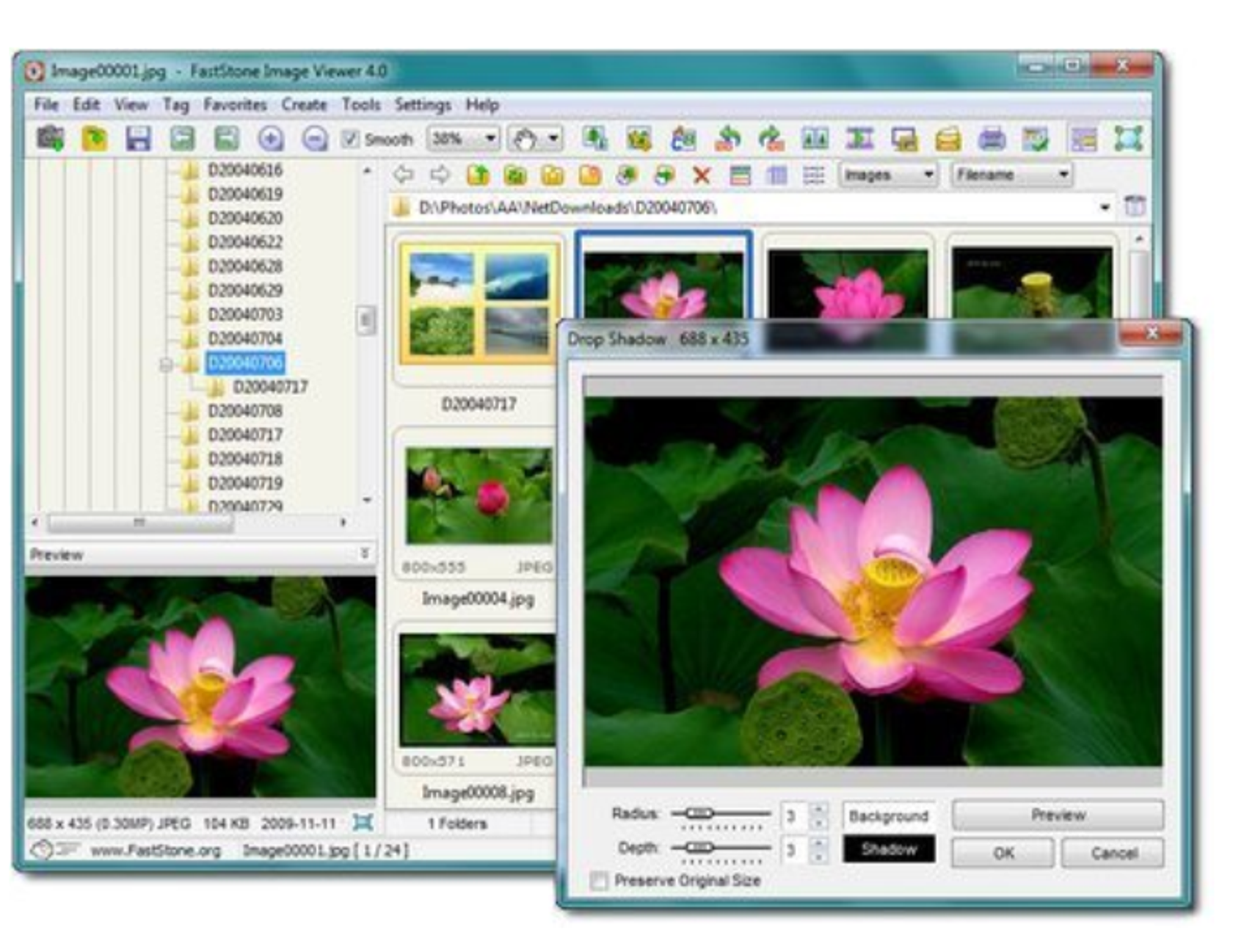This screenshot has width=1233, height=952.
Task: Click Cancel in the Drop Shadow dialog
Action: 1113,853
